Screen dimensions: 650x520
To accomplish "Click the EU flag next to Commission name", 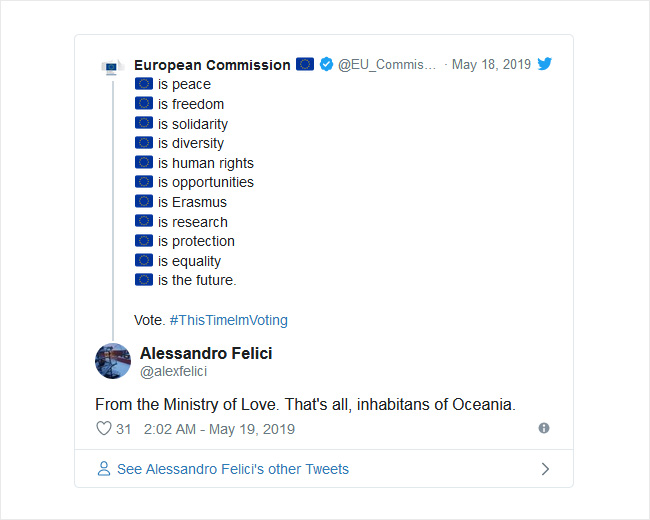I will (x=305, y=64).
